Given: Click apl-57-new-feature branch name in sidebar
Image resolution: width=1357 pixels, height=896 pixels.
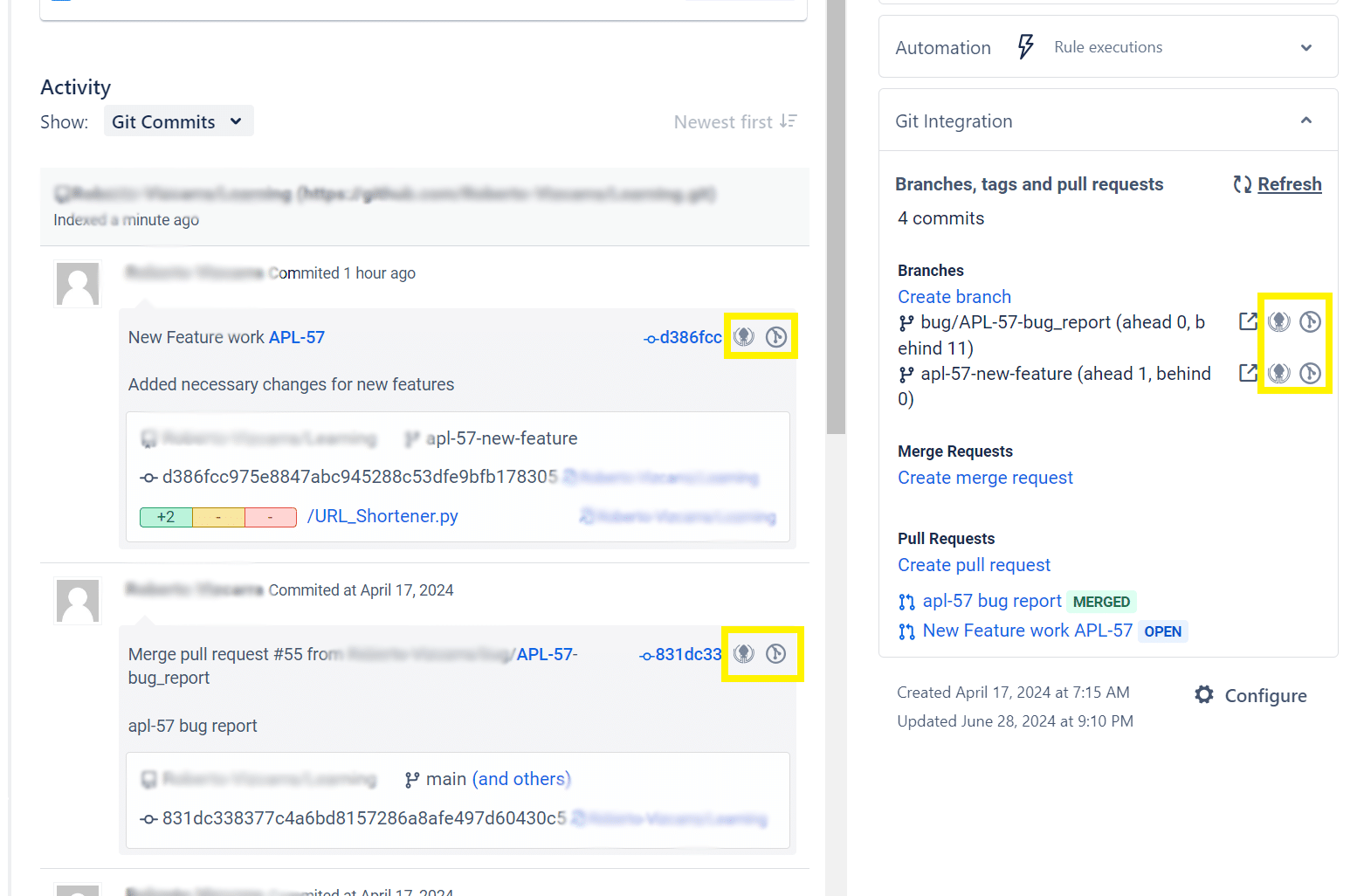Looking at the screenshot, I should tap(1054, 386).
